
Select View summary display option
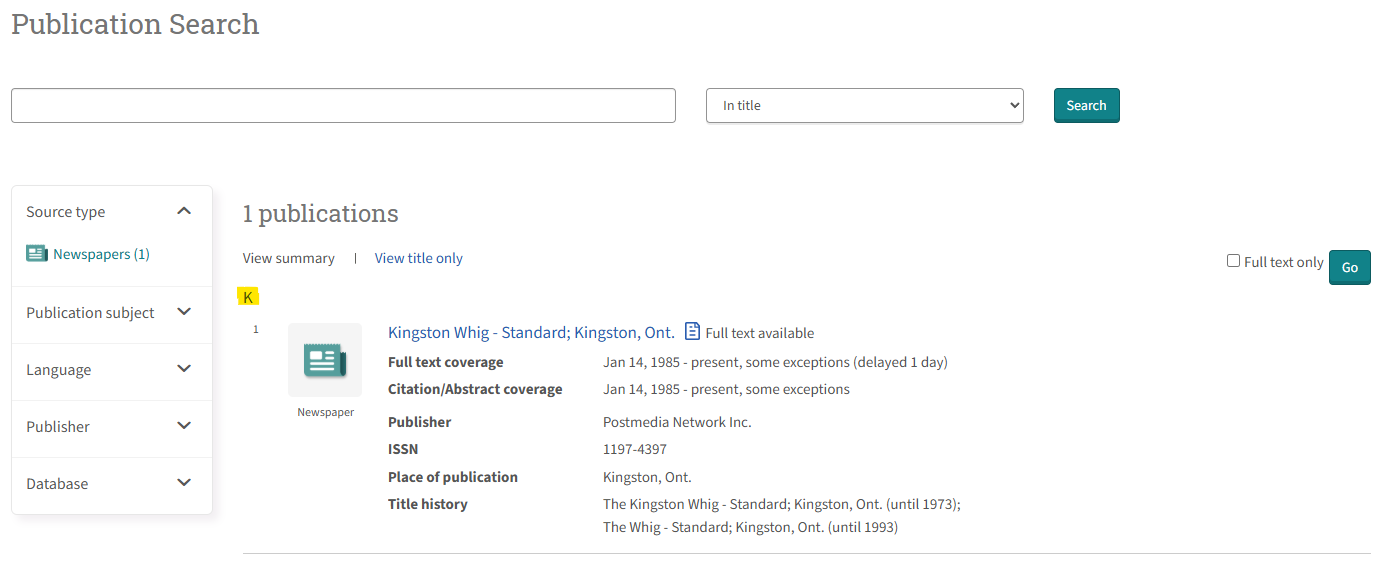pyautogui.click(x=288, y=257)
